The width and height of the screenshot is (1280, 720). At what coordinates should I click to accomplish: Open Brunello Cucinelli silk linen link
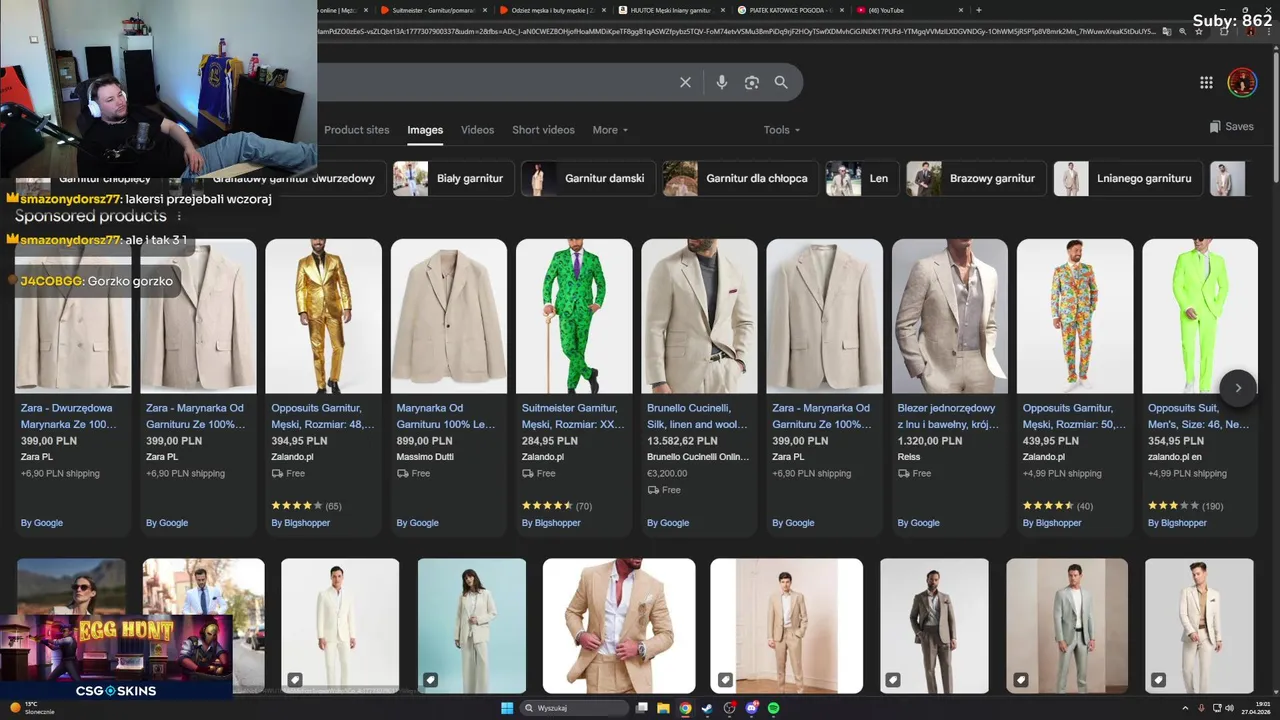click(x=697, y=416)
